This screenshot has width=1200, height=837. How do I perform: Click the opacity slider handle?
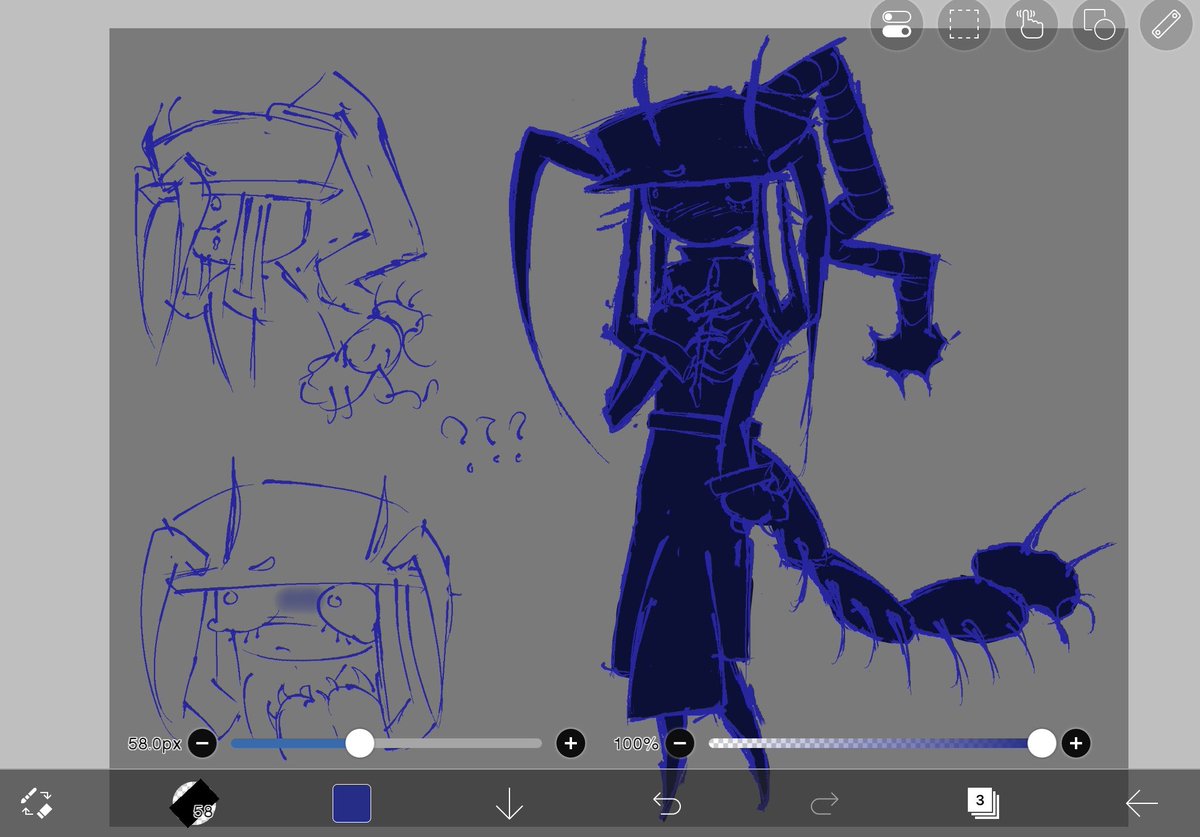tap(1042, 743)
